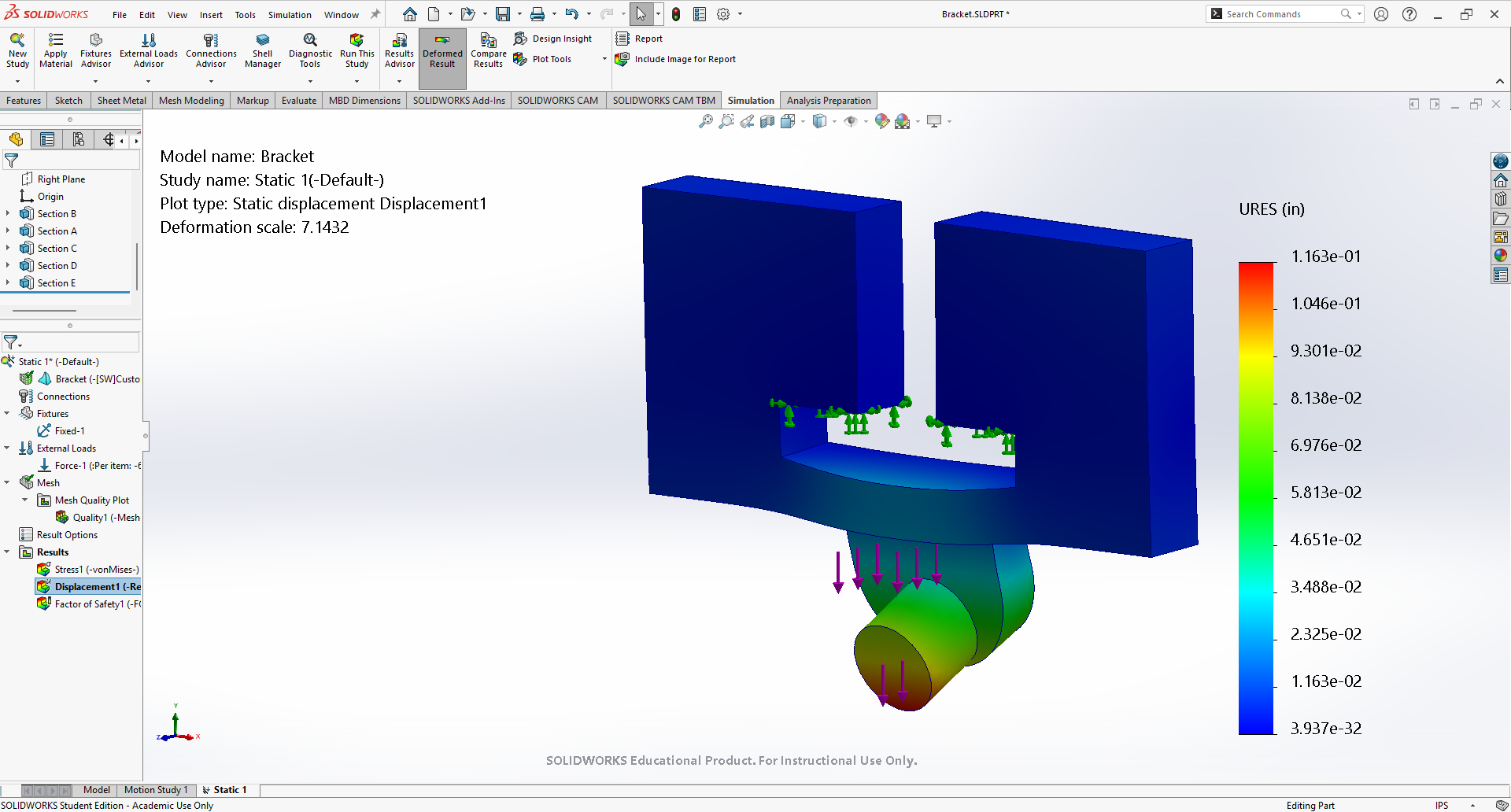Open Apply Material tool
This screenshot has width=1511, height=812.
[x=56, y=50]
